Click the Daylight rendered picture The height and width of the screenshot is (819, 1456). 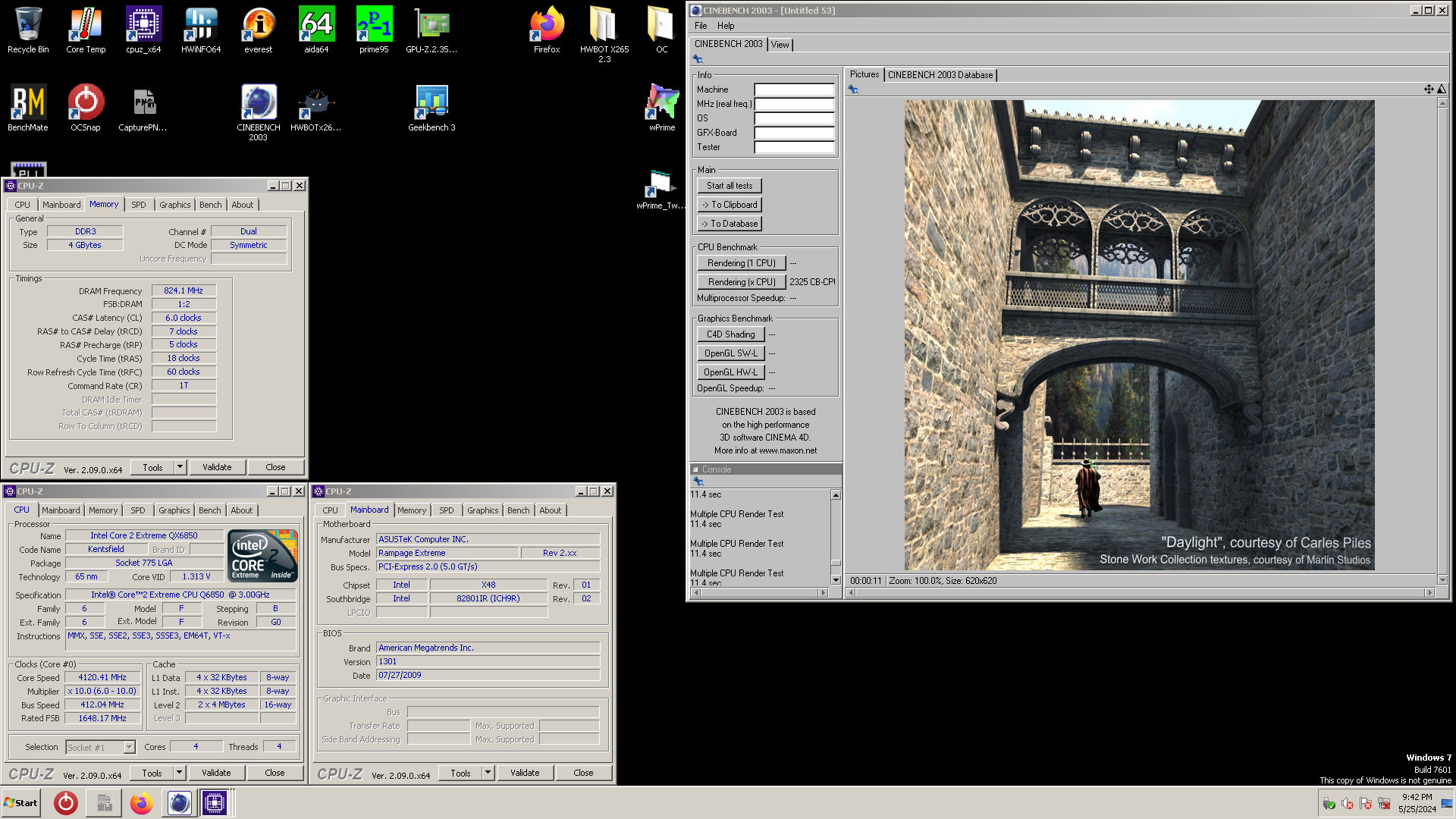tap(1139, 335)
